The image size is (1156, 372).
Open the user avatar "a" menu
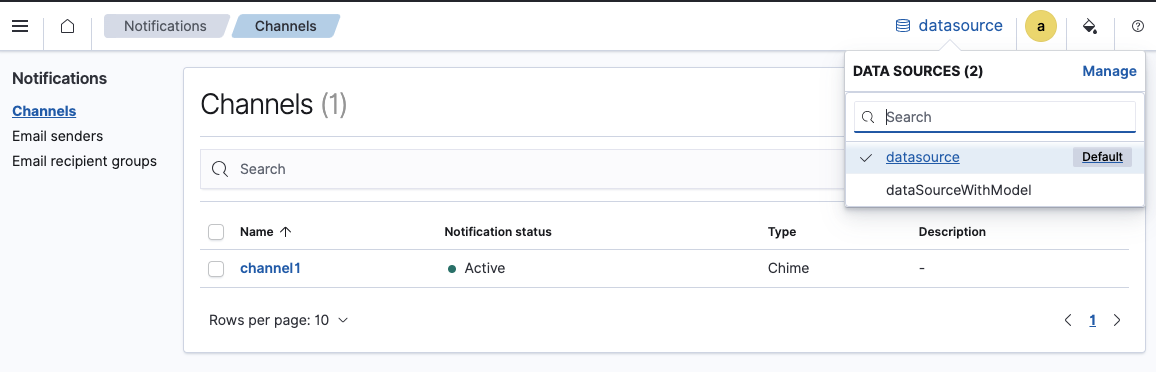click(x=1041, y=27)
